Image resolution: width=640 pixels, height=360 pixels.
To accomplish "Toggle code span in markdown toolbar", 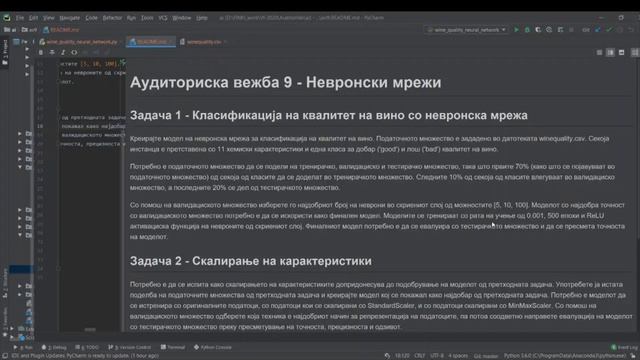I will click(x=74, y=52).
